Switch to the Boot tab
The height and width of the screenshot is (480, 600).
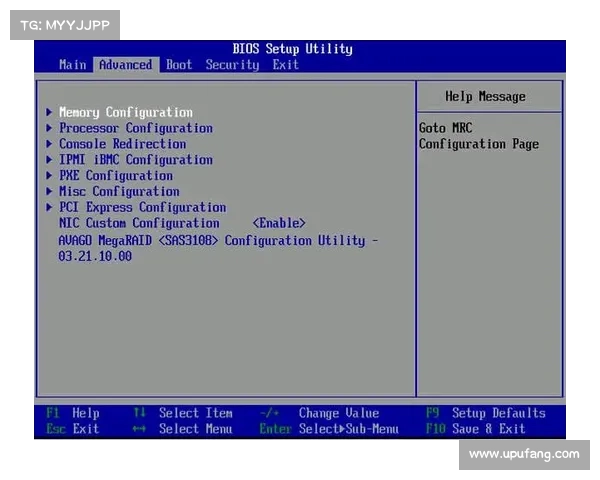click(179, 65)
